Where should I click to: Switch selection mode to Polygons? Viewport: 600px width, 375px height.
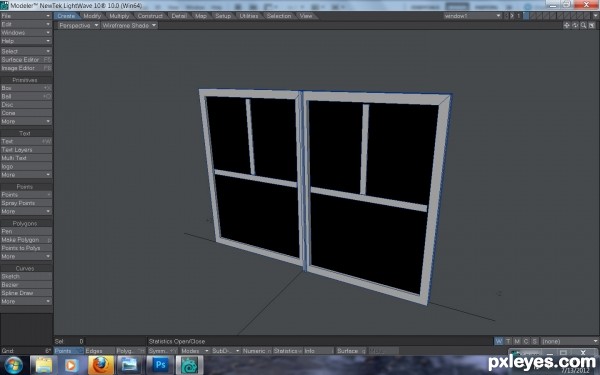[x=130, y=351]
